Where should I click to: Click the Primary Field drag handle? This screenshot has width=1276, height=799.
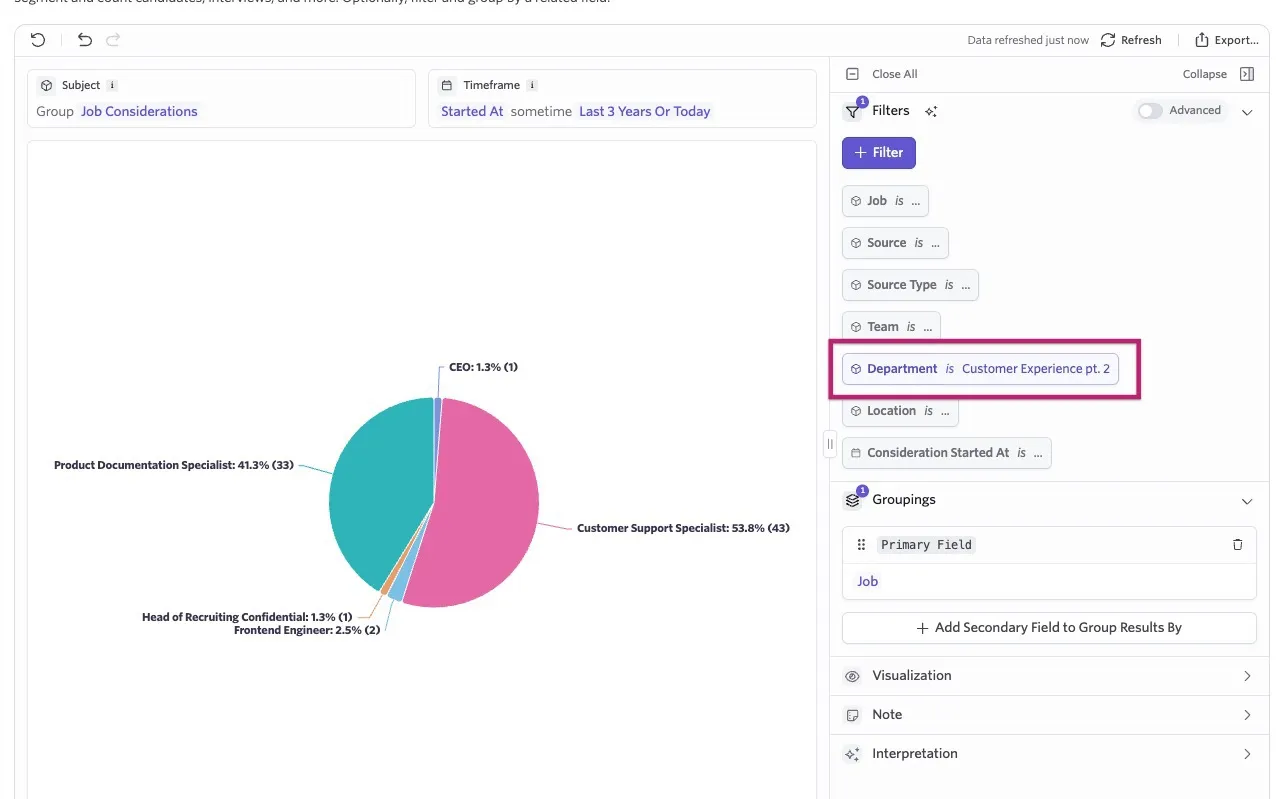tap(862, 545)
